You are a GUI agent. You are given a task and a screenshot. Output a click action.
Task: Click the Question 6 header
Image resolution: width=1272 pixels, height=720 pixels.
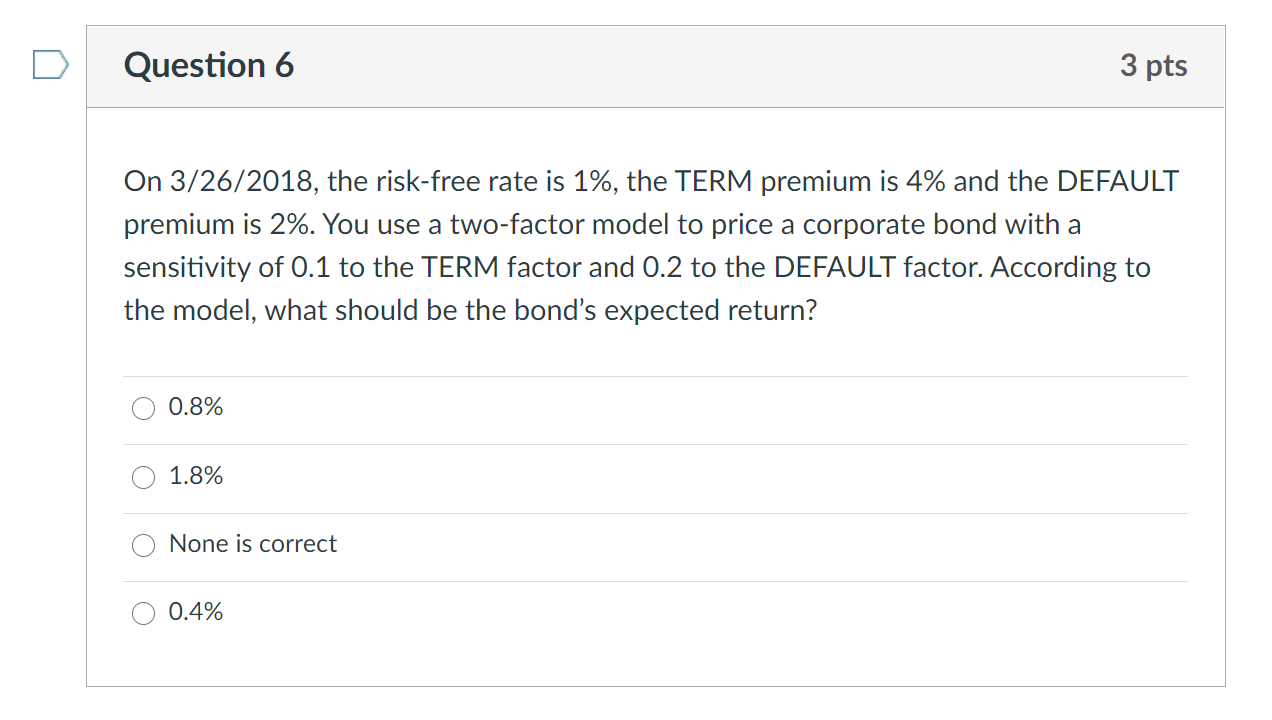click(x=209, y=64)
